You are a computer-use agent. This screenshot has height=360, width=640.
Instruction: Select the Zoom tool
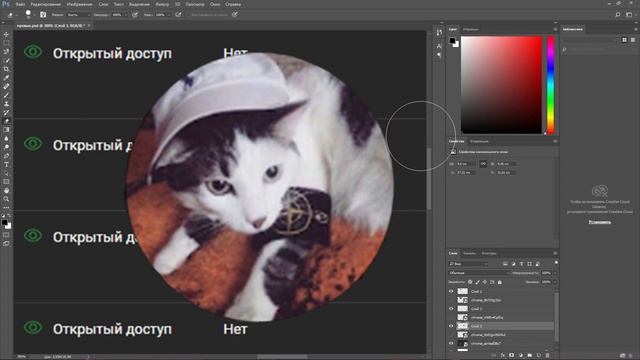[x=6, y=199]
